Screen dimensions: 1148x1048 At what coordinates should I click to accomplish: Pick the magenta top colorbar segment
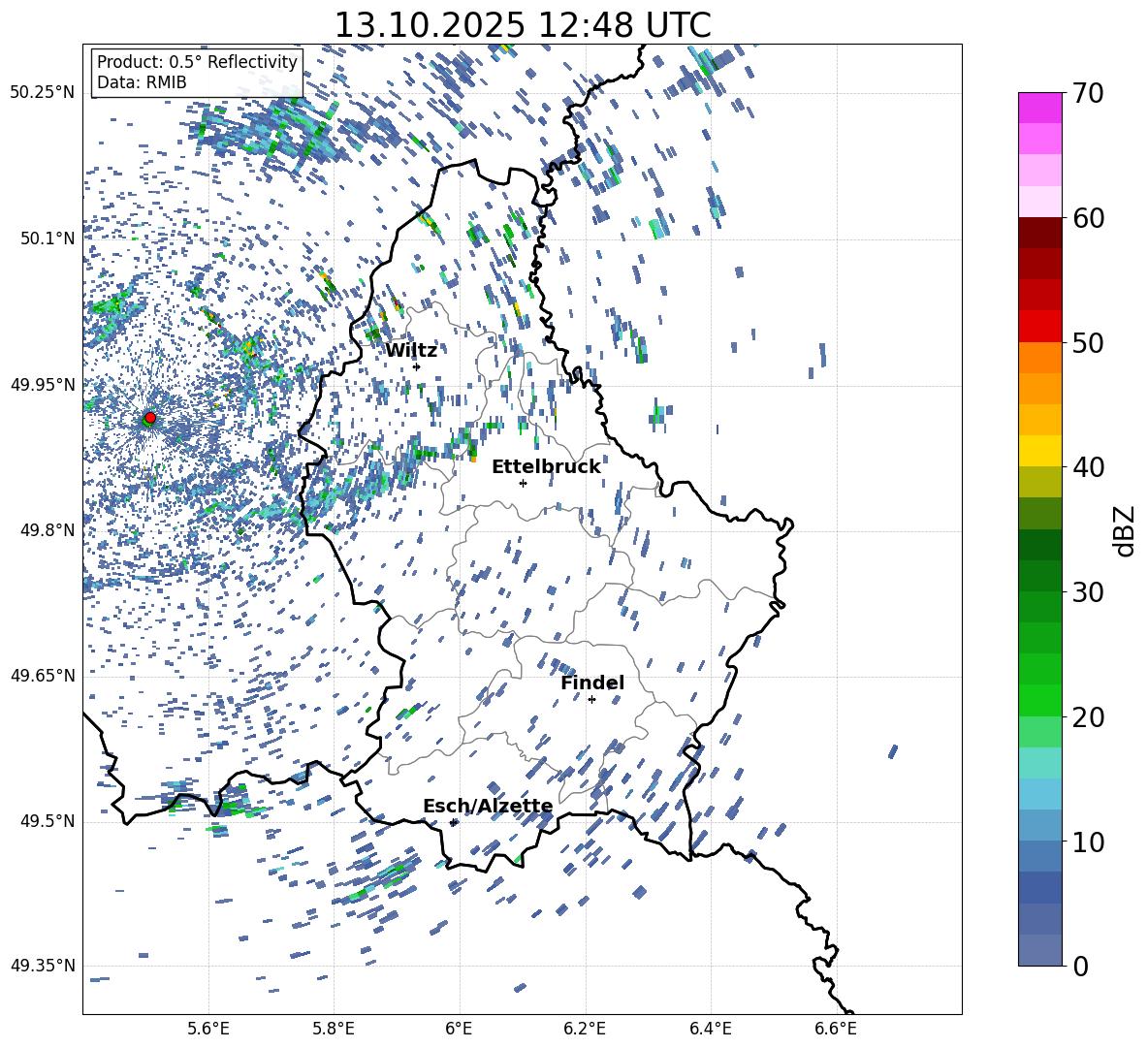(1039, 108)
